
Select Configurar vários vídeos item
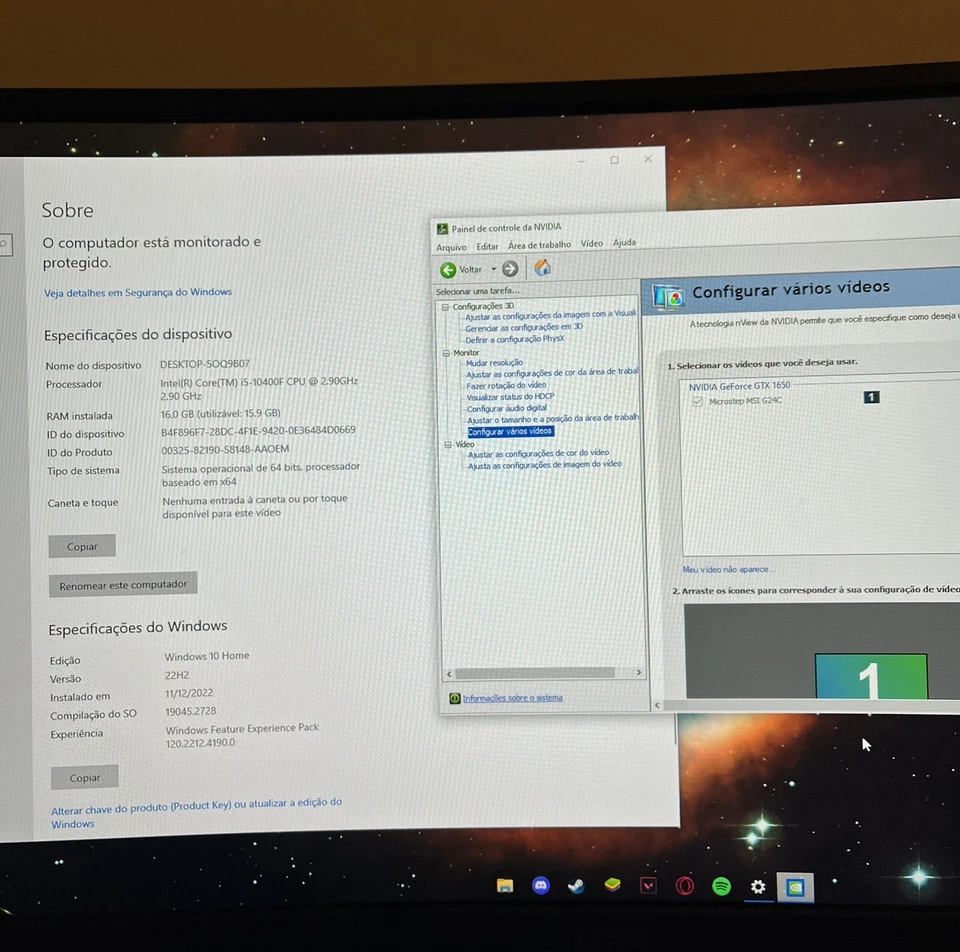(x=510, y=432)
